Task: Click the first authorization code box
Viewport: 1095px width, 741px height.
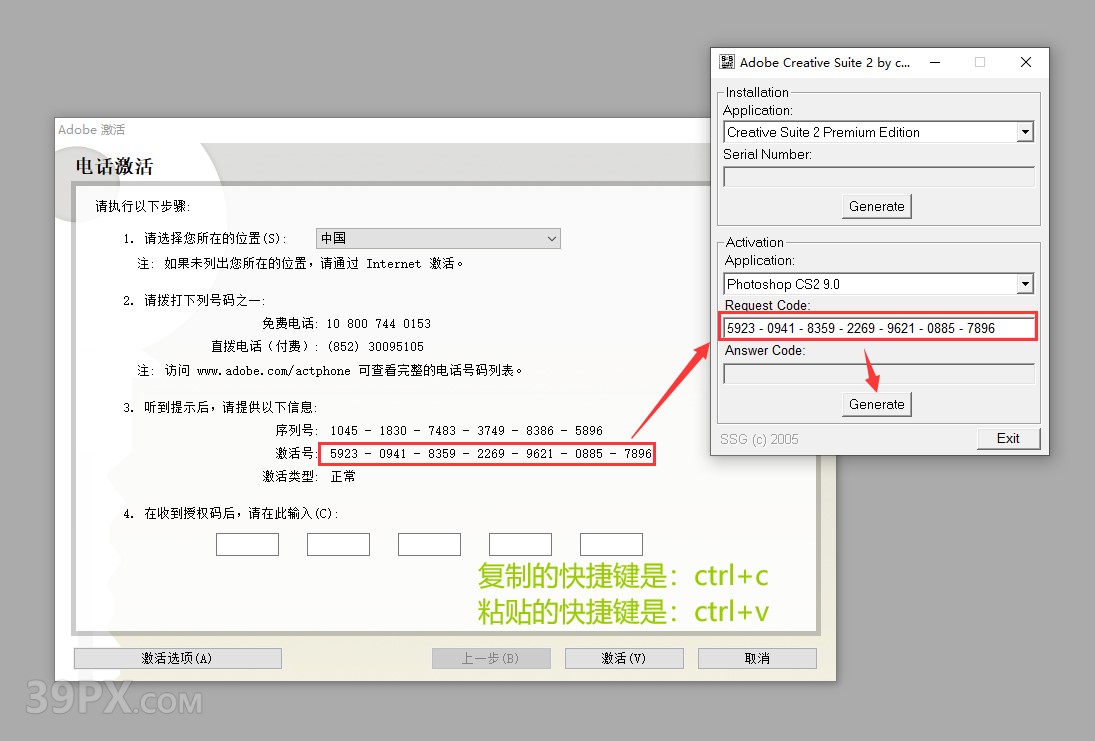Action: tap(247, 544)
